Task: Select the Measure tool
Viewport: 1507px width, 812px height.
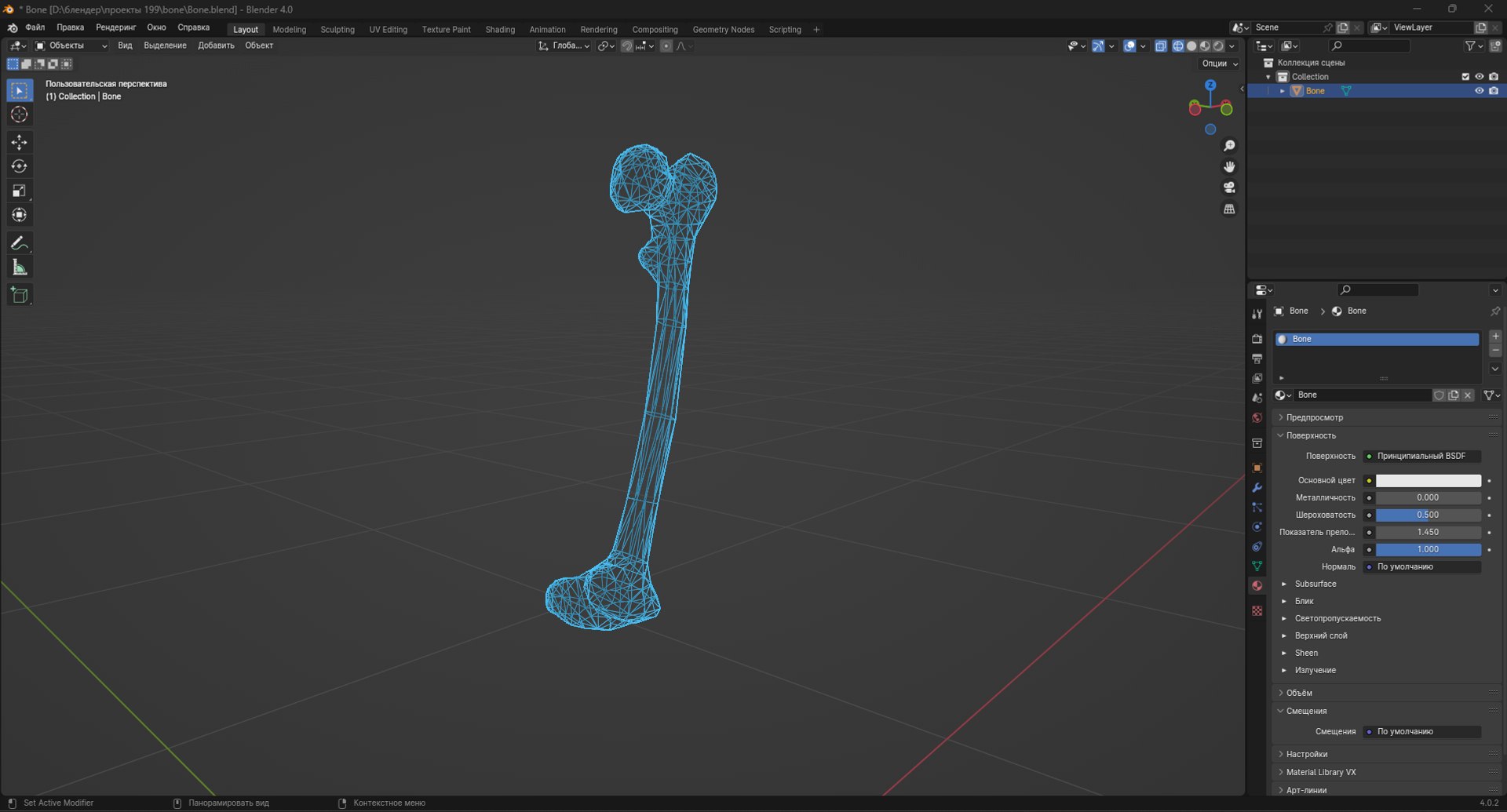Action: pos(20,268)
